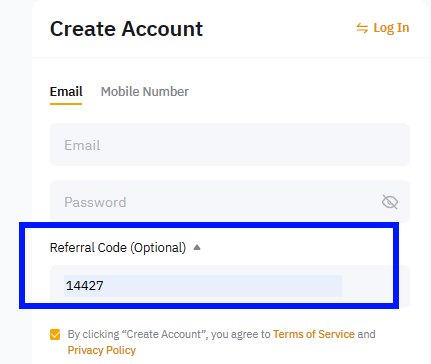Toggle password visibility with the crossed-eye icon

coord(390,202)
